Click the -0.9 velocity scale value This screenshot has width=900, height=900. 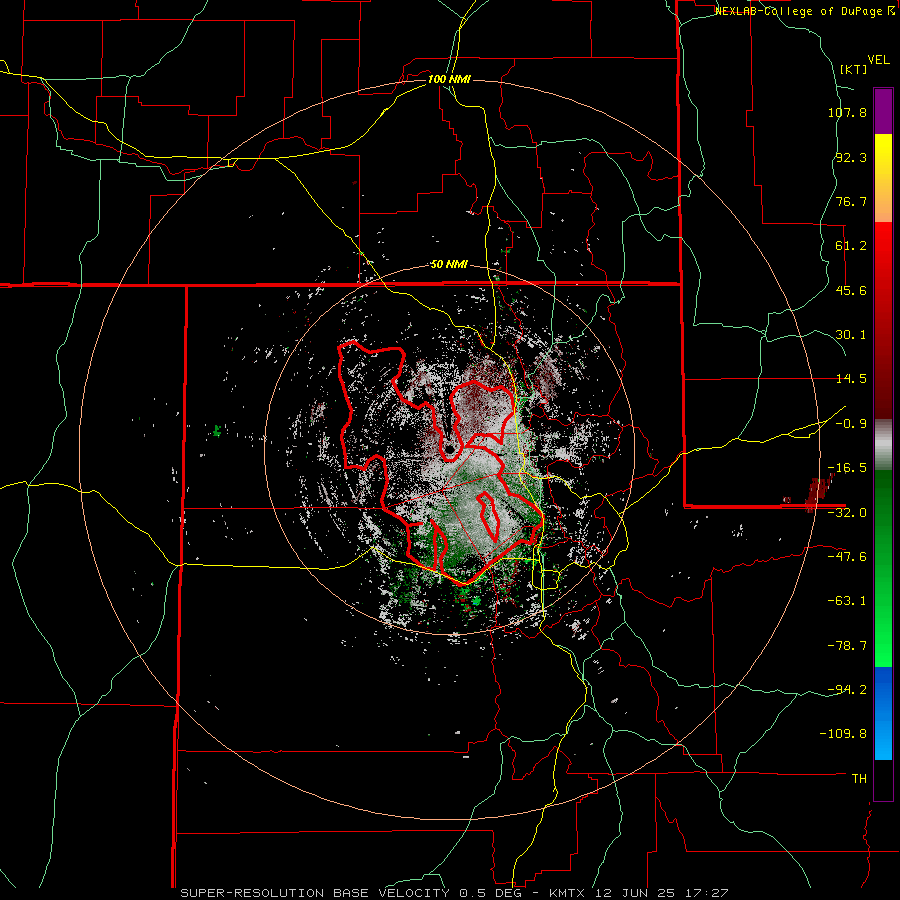[851, 424]
